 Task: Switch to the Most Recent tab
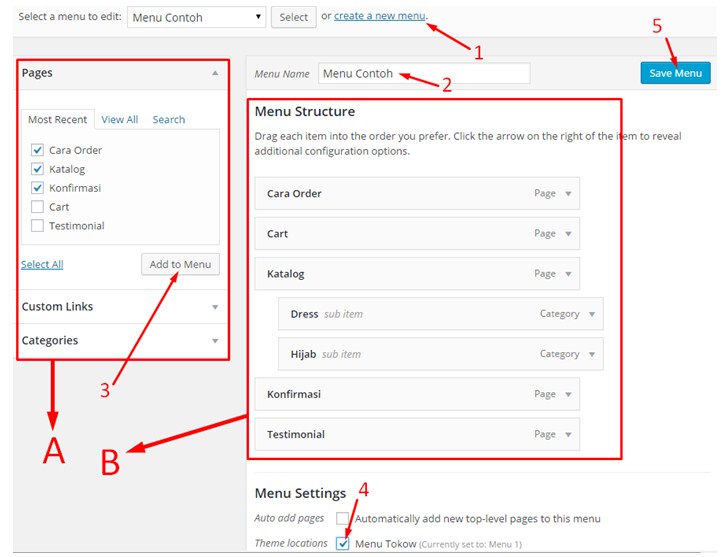58,120
